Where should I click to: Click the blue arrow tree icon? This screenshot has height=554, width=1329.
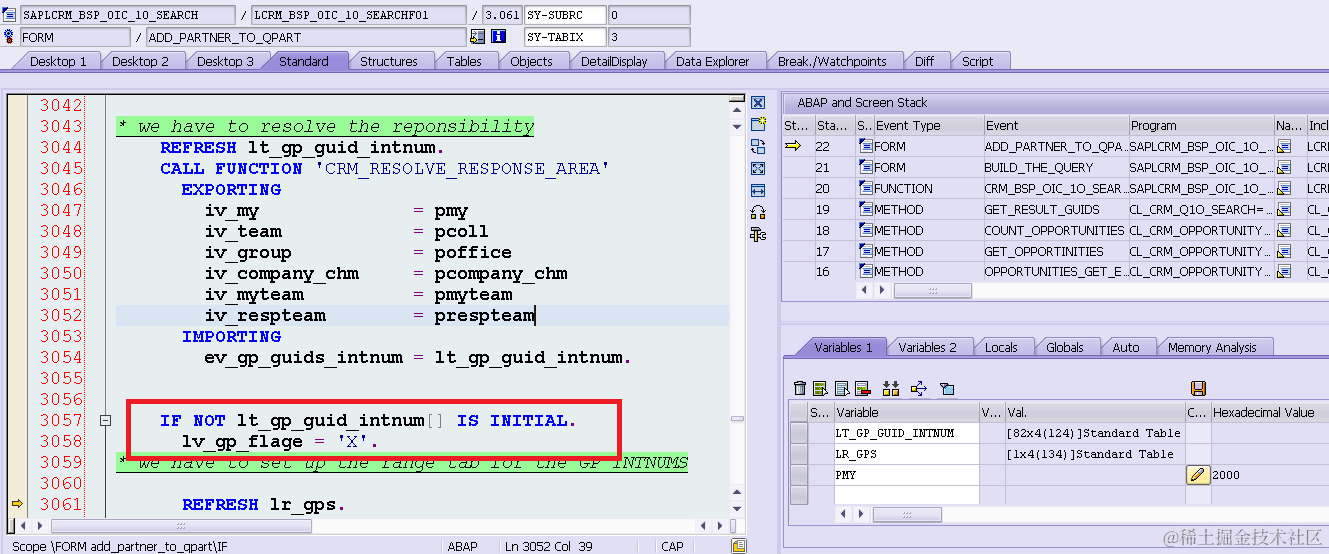point(919,388)
